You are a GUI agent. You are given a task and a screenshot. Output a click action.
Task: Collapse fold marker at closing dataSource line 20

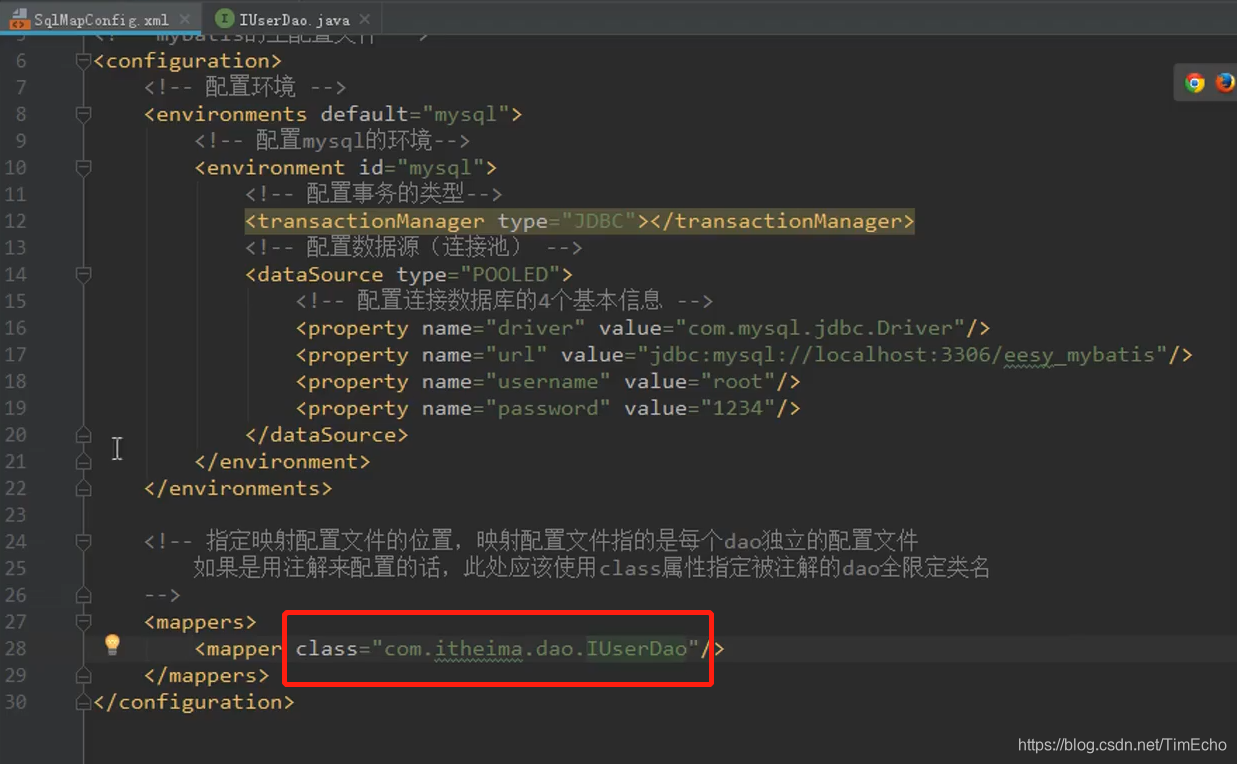(x=83, y=435)
